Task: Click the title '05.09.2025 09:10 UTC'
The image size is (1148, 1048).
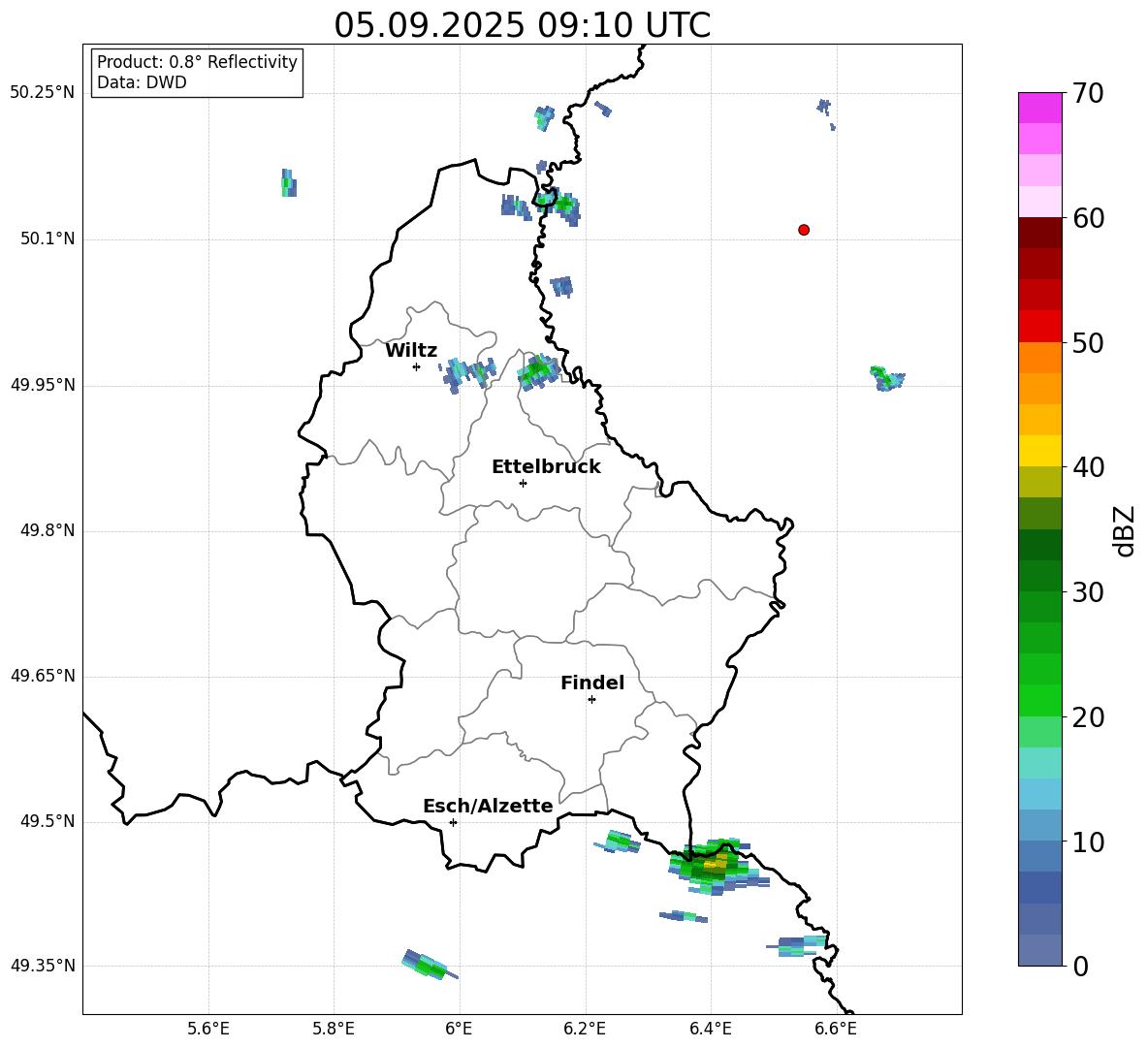Action: (x=522, y=25)
